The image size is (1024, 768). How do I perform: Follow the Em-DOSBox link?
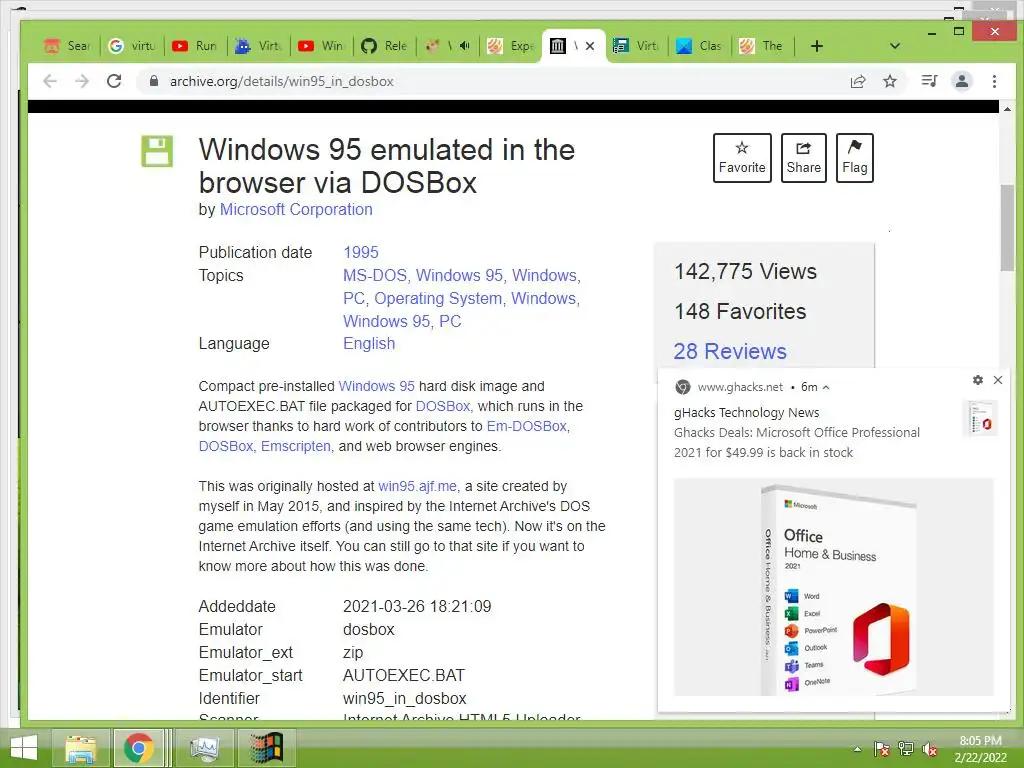(x=527, y=426)
